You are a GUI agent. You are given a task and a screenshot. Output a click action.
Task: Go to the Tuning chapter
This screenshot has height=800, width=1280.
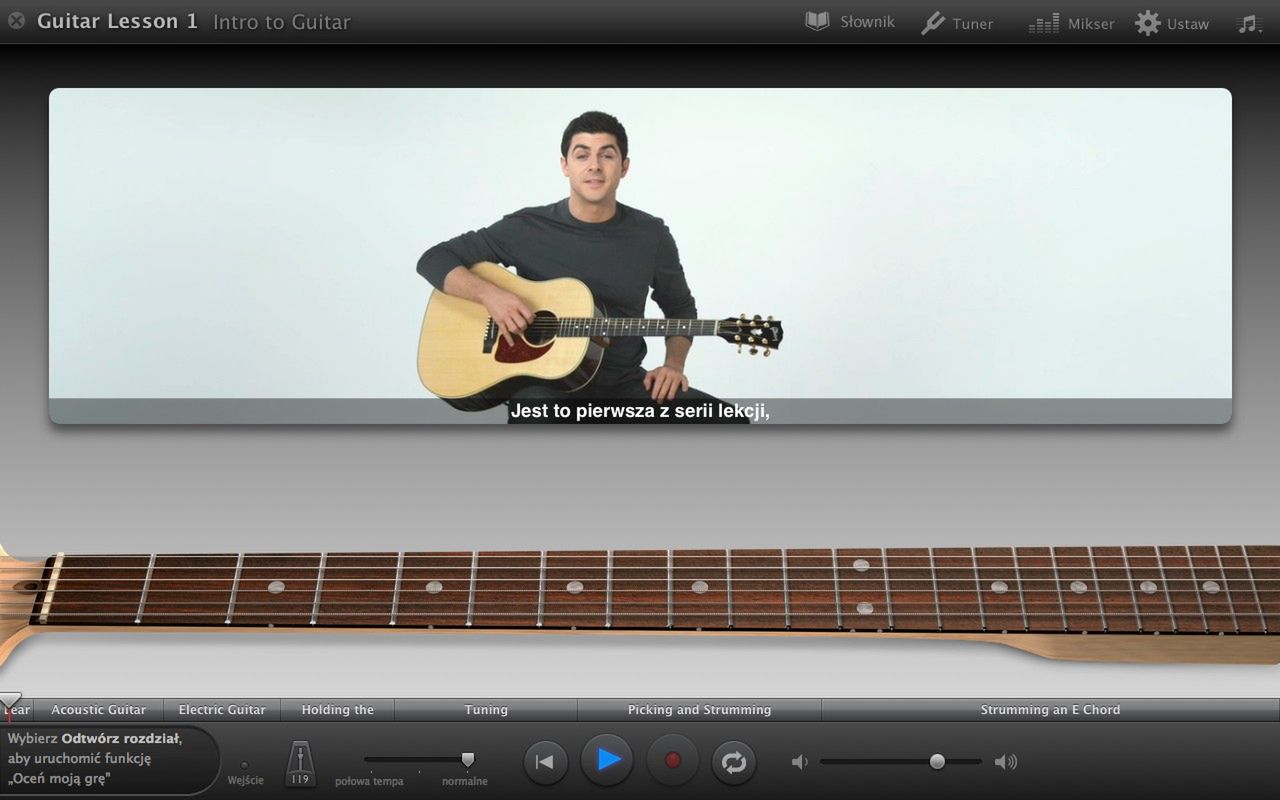click(x=486, y=710)
